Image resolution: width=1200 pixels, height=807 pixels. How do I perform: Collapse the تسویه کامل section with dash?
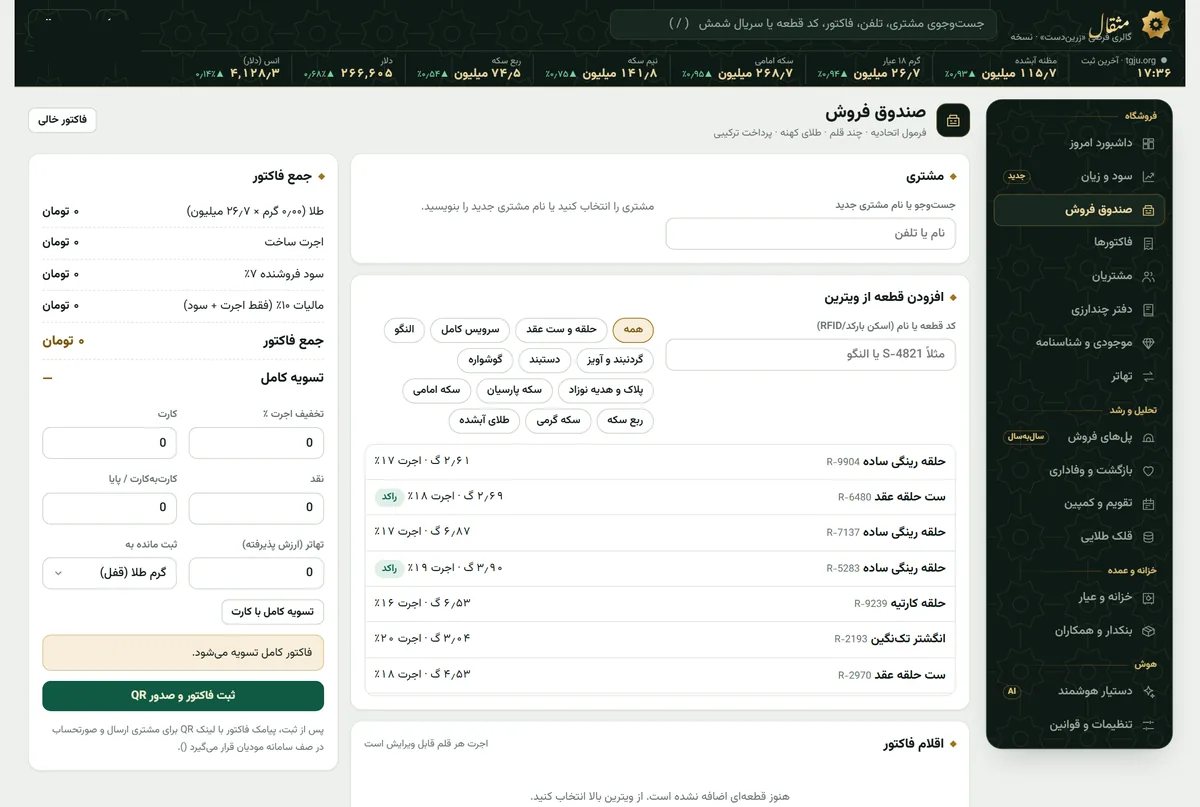tap(47, 378)
